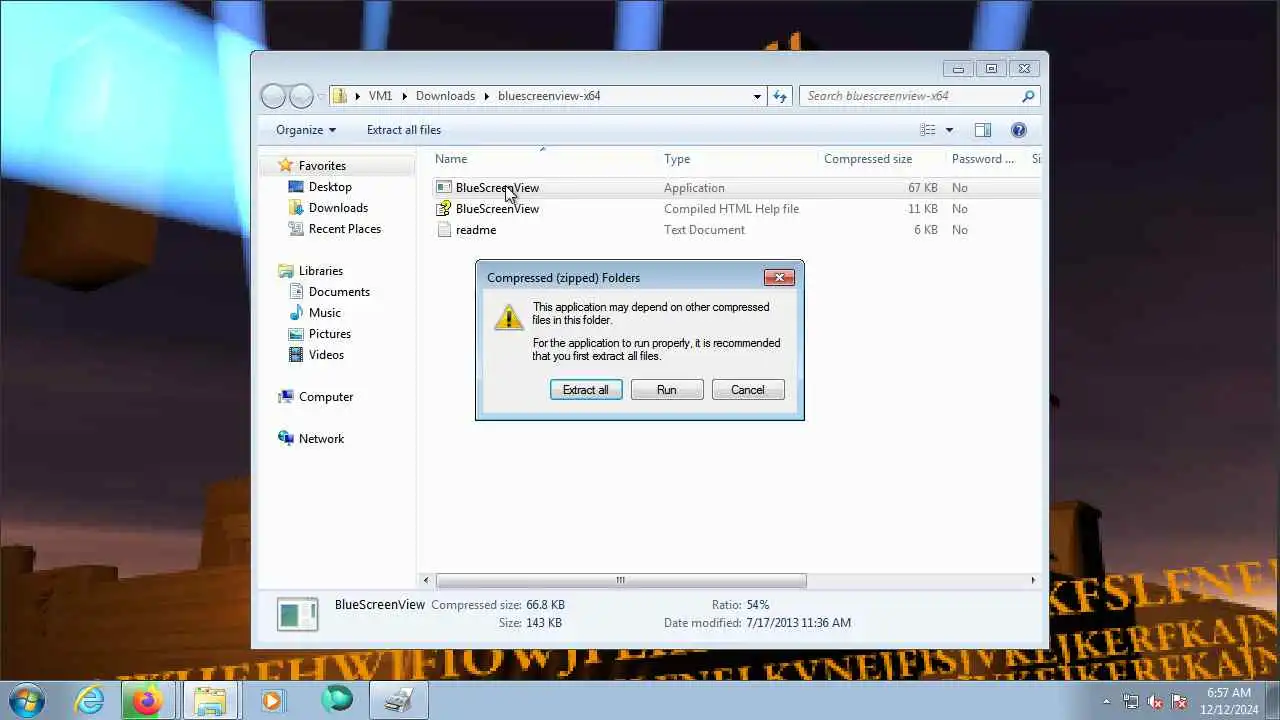Expand the arrow after Downloads breadcrumb

487,96
